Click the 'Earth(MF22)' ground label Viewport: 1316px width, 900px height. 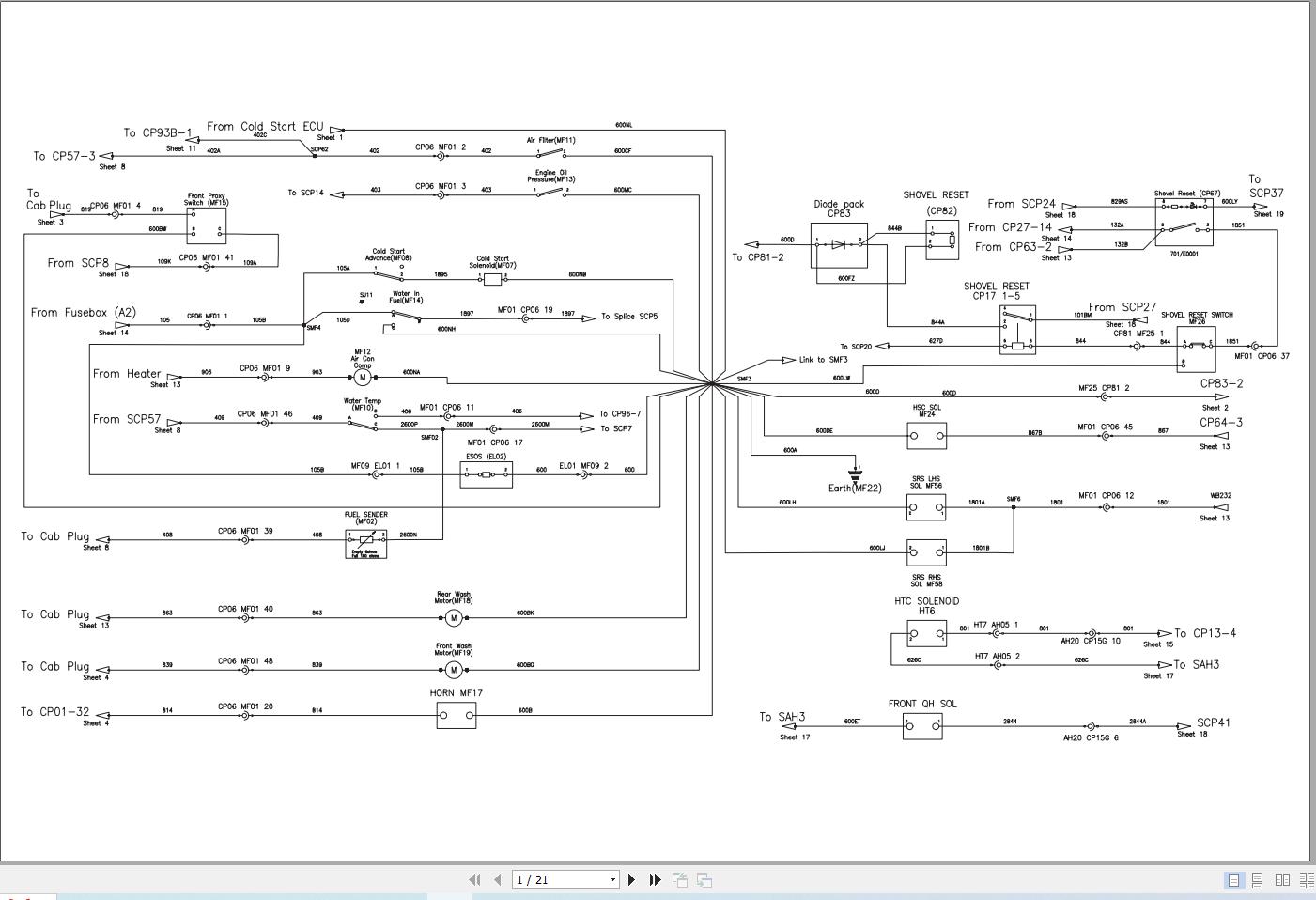[x=855, y=489]
